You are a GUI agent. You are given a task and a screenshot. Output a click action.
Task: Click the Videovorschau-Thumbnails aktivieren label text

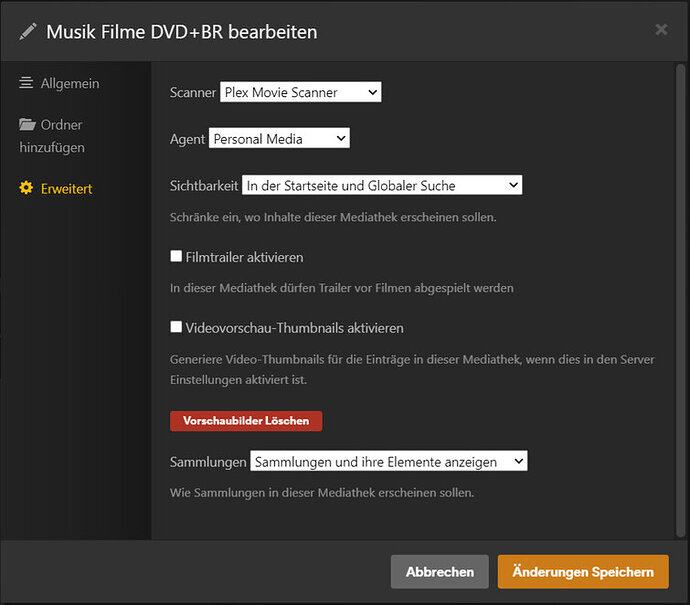click(294, 327)
